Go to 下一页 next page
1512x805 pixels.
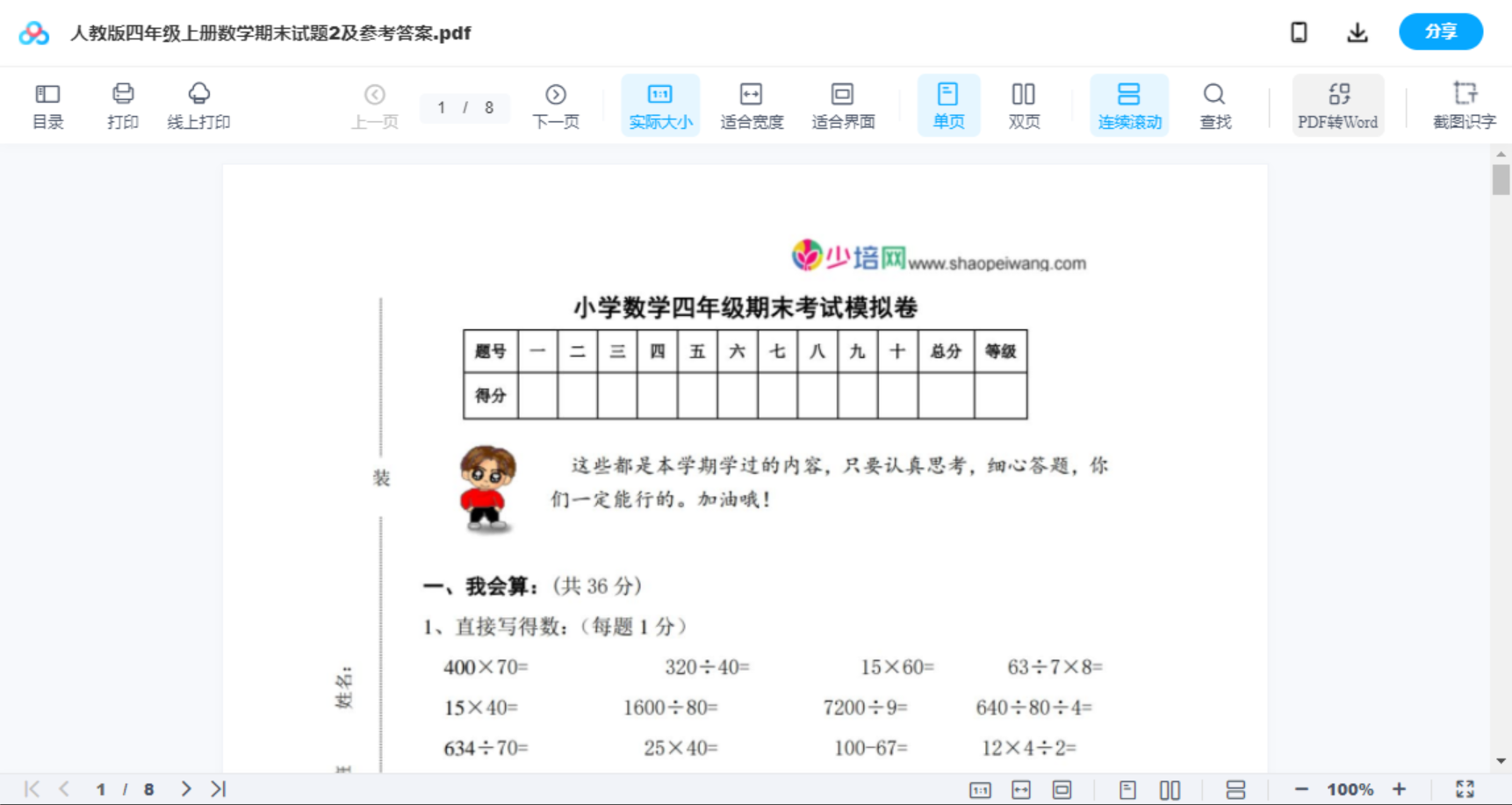[x=555, y=104]
